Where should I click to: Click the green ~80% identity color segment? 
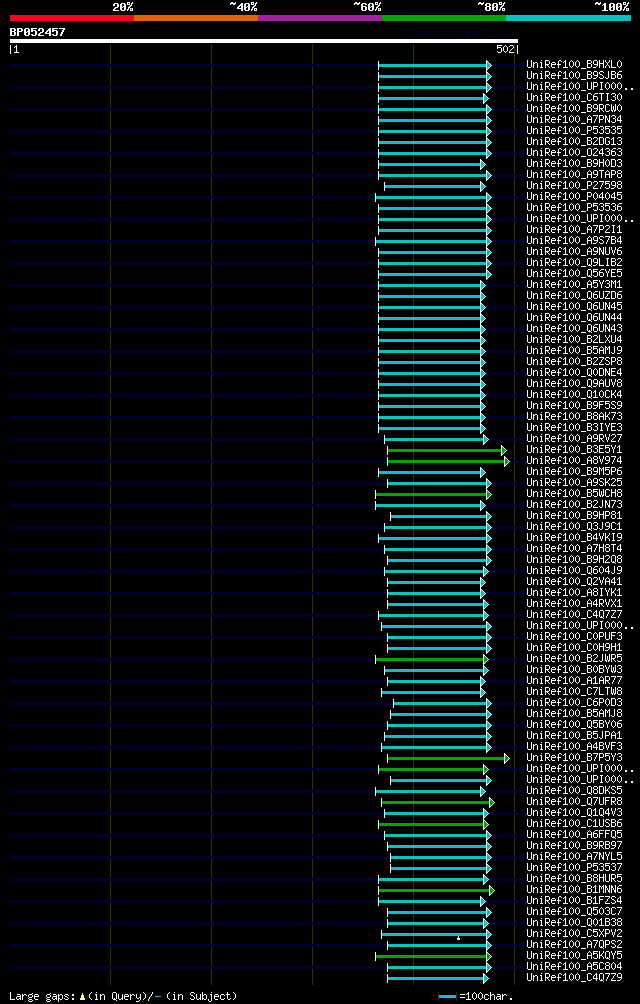444,18
